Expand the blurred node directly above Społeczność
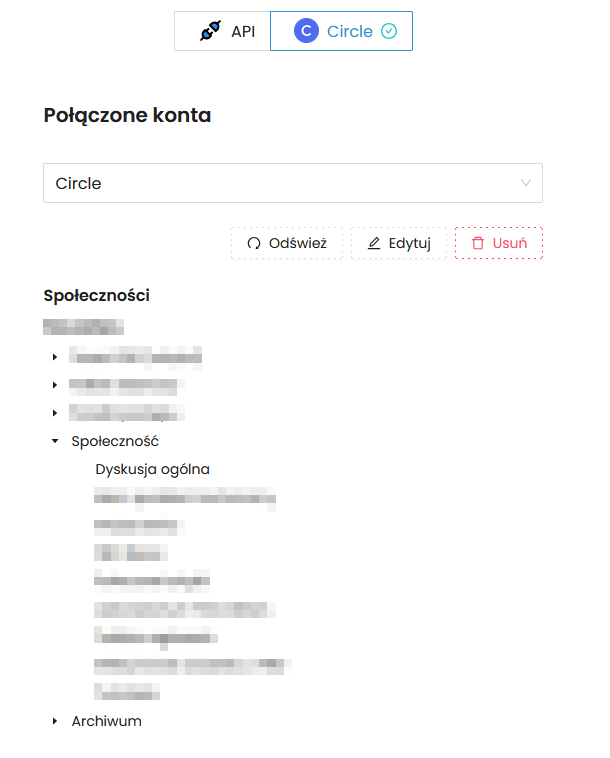Screen dimensions: 610x758 tap(55, 412)
